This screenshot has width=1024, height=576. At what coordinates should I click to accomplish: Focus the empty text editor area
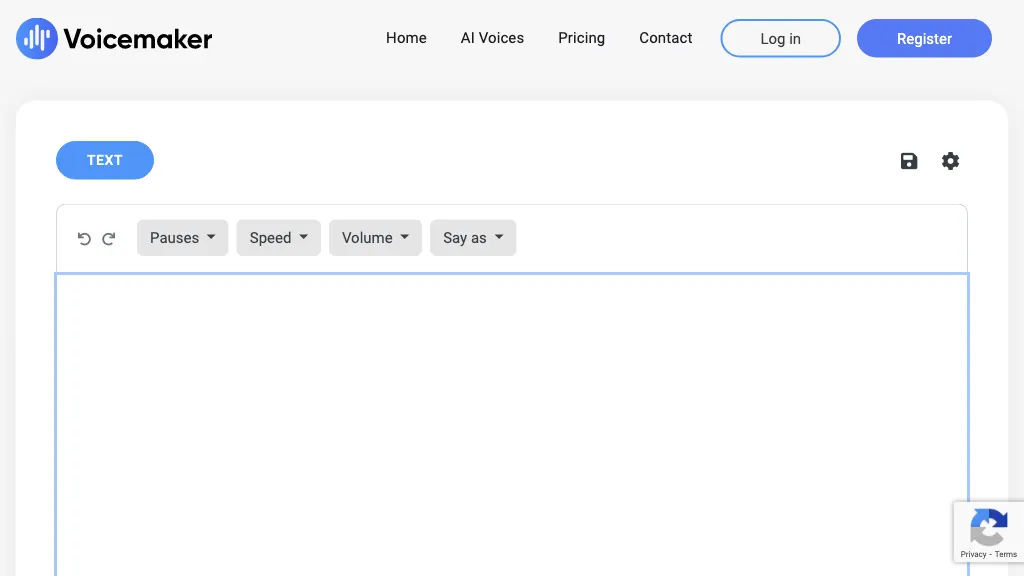[511, 420]
